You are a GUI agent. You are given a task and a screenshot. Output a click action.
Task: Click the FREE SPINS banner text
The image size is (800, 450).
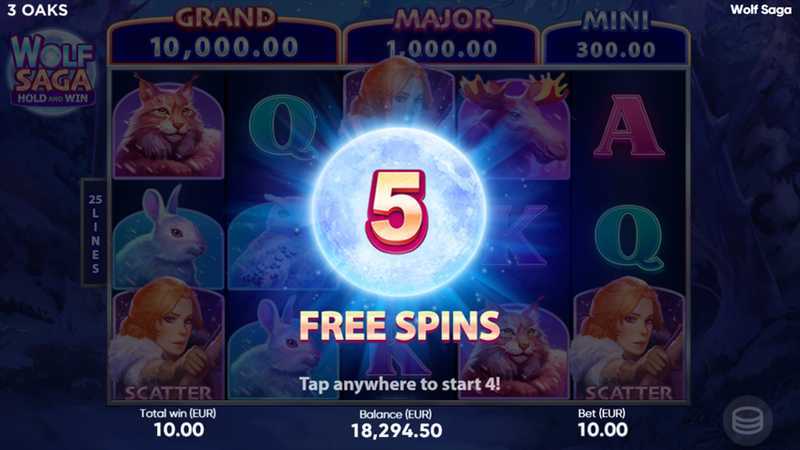399,326
